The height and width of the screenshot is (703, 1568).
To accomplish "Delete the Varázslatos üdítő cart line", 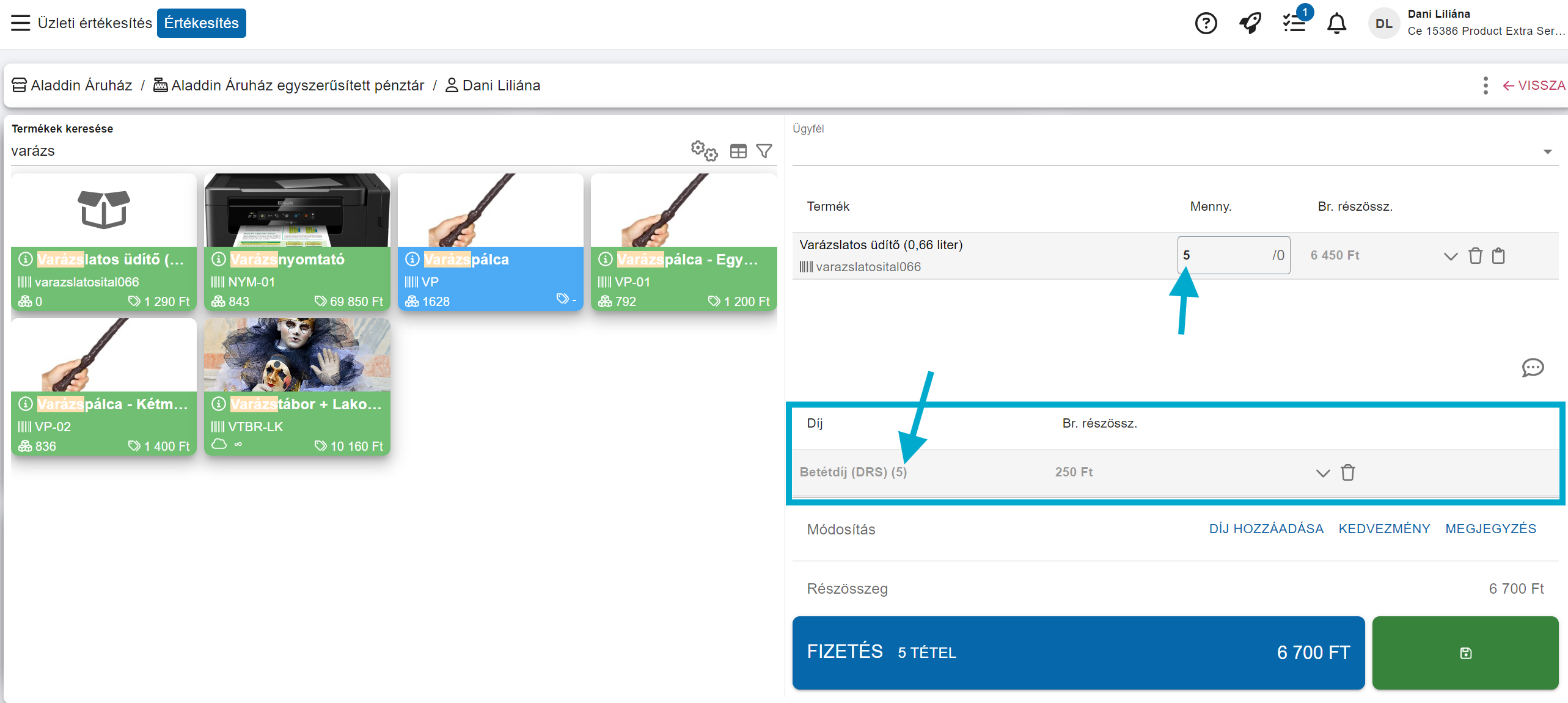I will pos(1475,256).
